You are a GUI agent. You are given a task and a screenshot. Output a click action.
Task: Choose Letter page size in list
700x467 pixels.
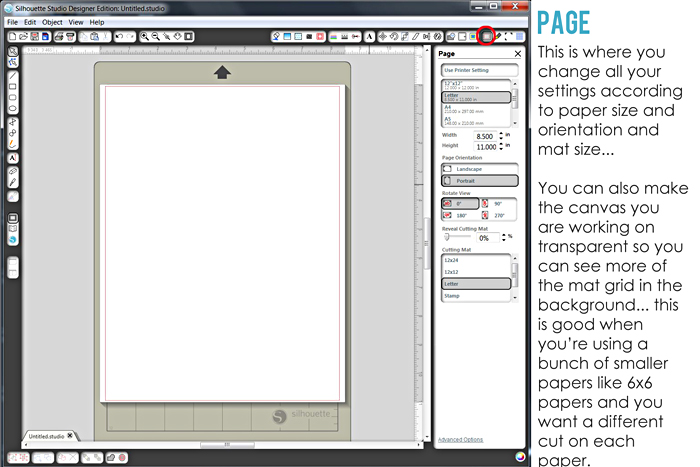tap(476, 97)
